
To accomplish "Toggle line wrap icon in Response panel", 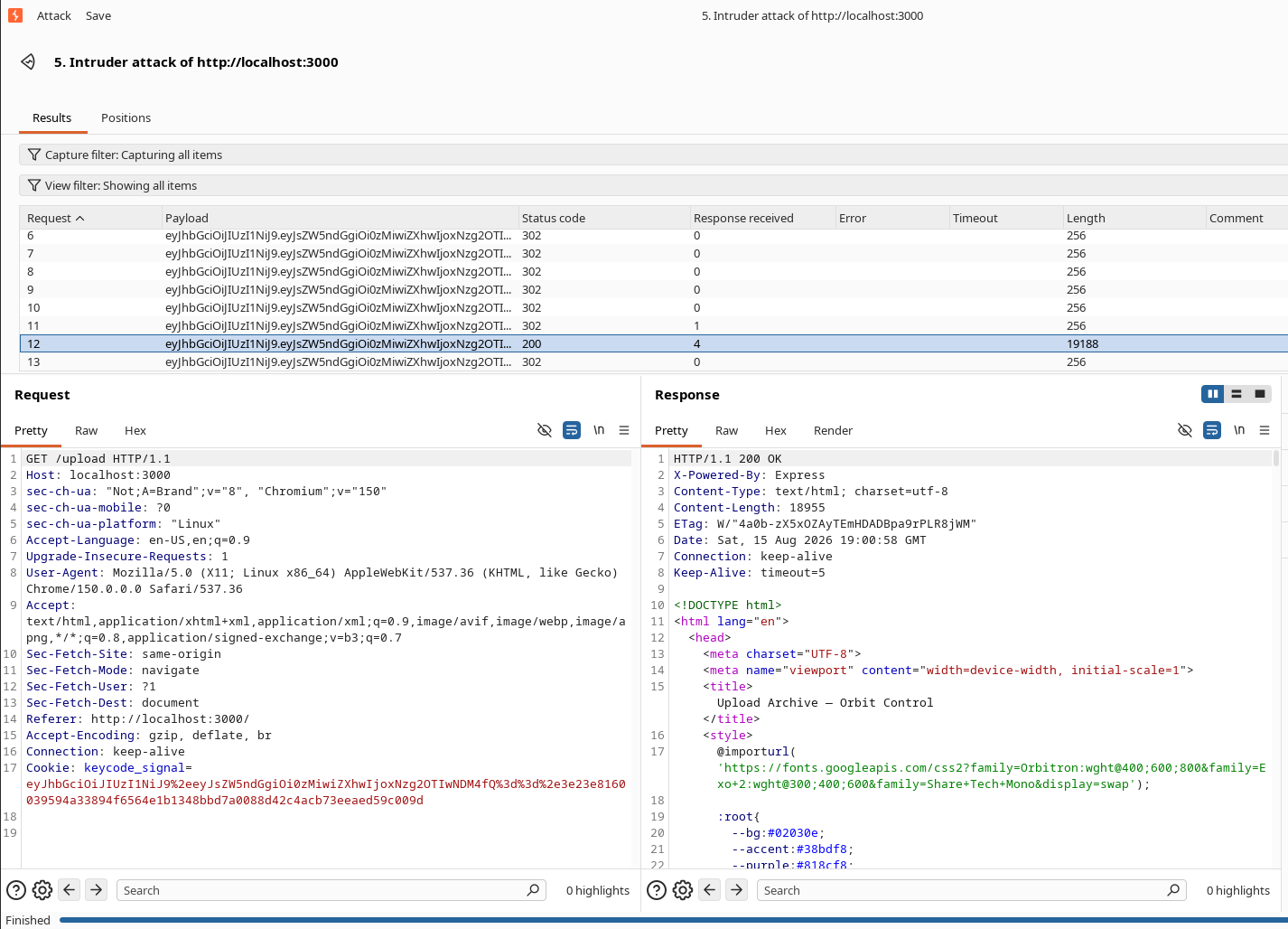I will (1212, 430).
